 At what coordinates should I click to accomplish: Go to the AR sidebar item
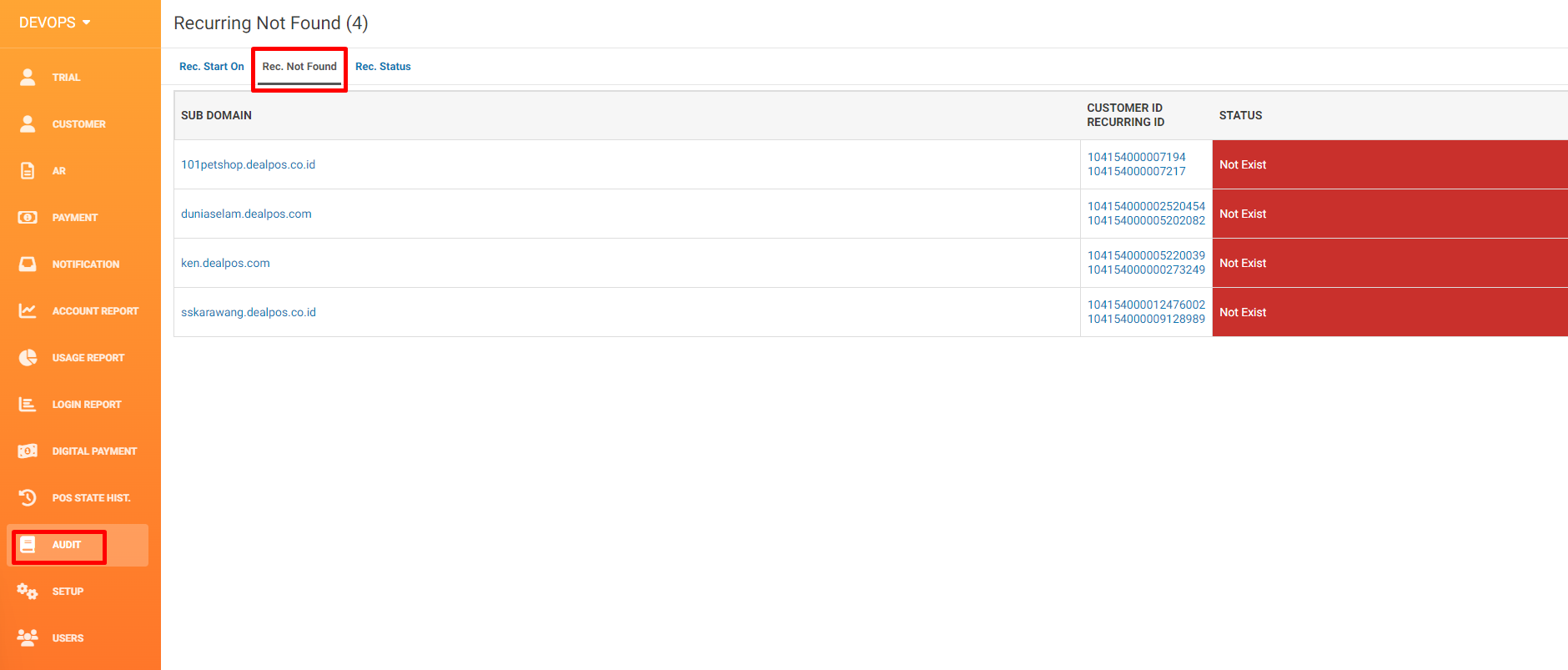[58, 171]
